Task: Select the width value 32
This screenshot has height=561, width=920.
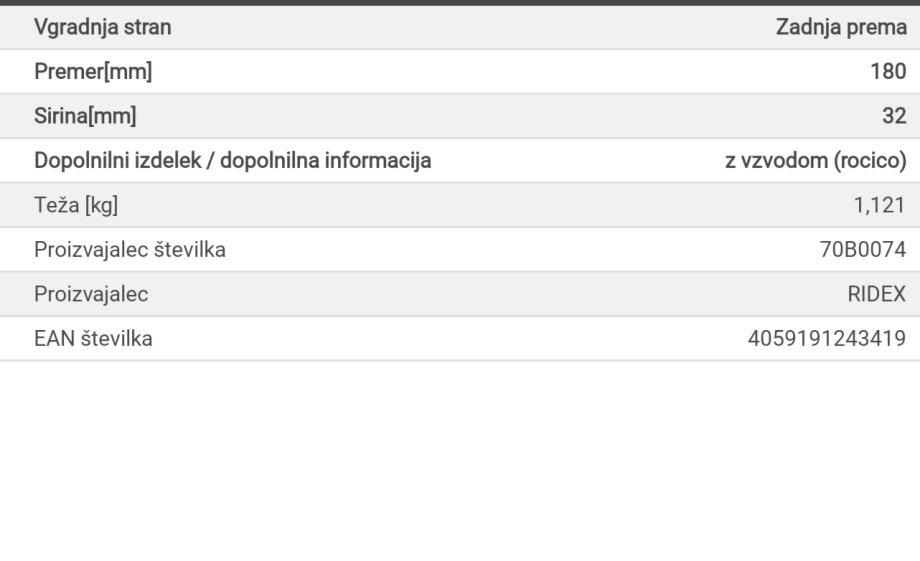Action: (893, 116)
